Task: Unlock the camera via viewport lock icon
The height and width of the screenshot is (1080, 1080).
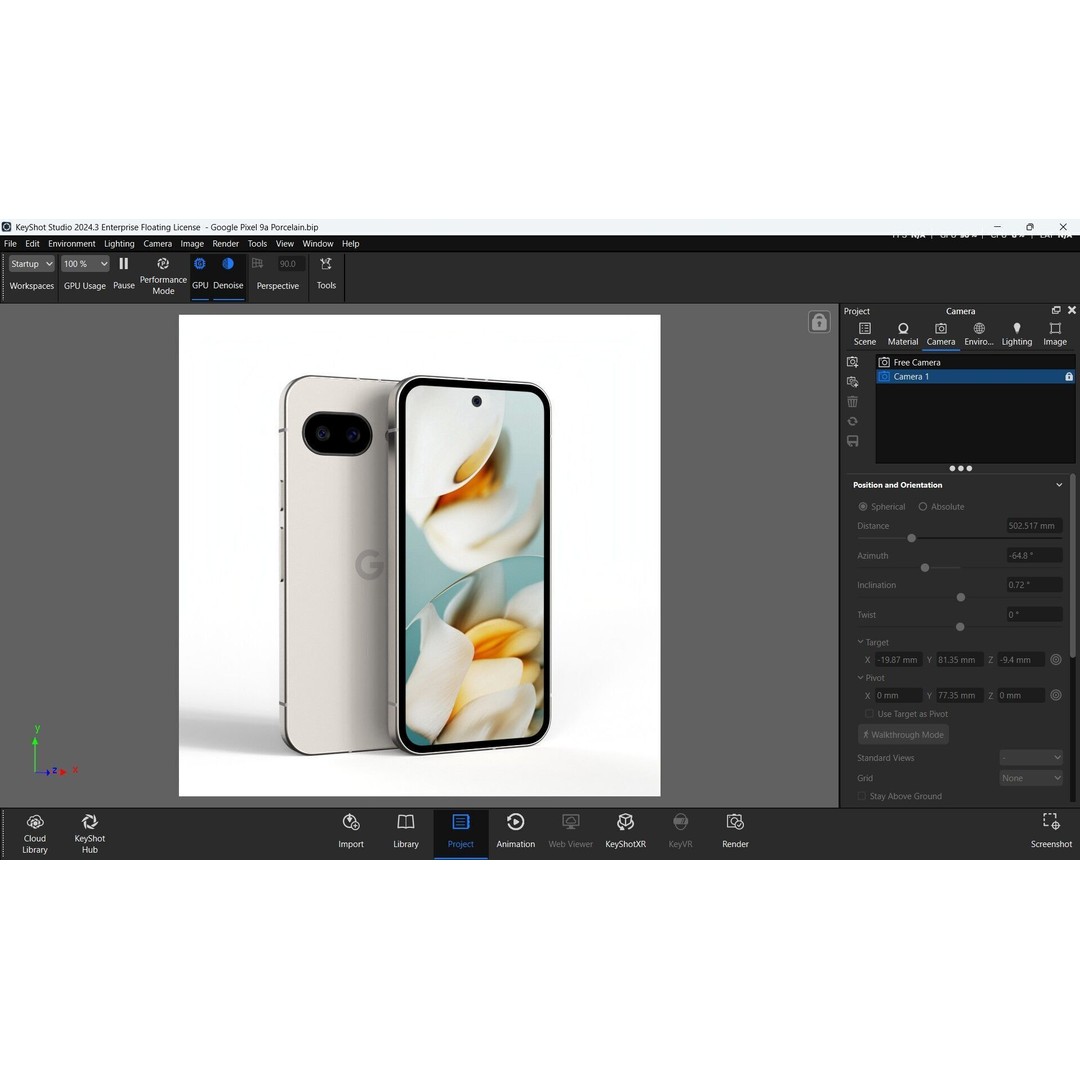Action: point(819,322)
